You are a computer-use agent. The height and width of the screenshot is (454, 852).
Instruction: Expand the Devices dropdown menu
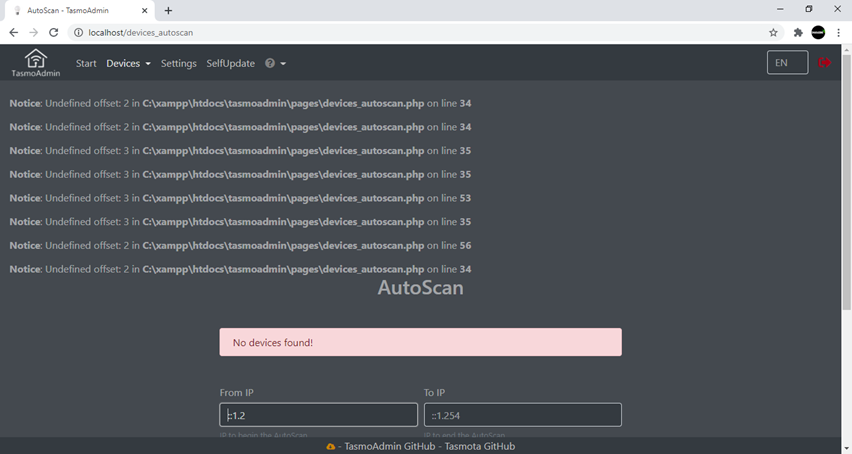coord(128,64)
